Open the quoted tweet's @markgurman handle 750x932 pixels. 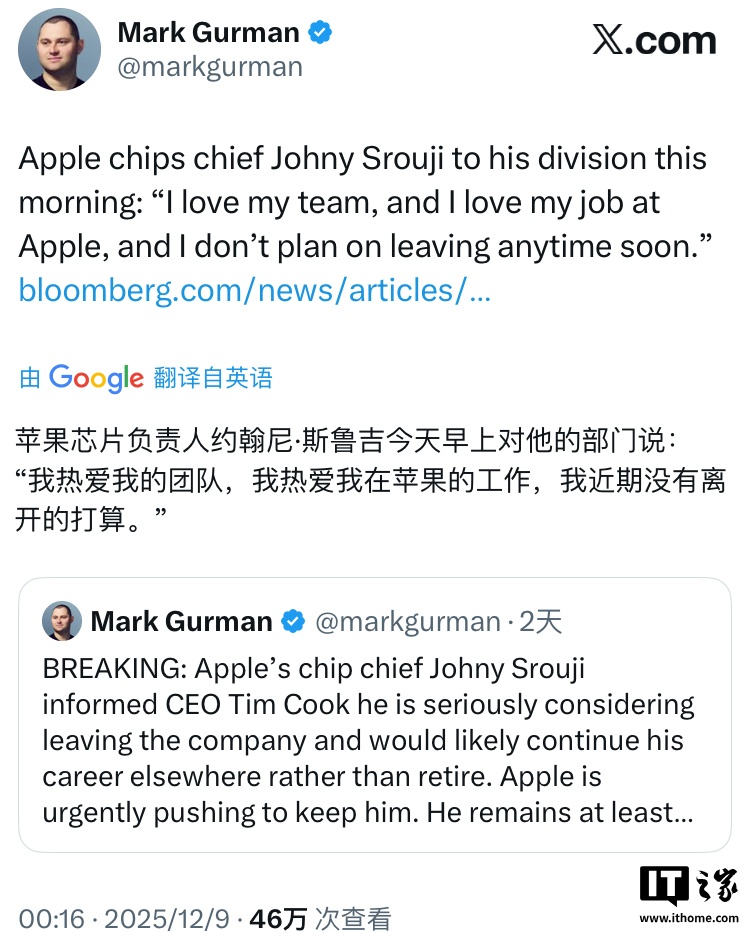point(407,622)
